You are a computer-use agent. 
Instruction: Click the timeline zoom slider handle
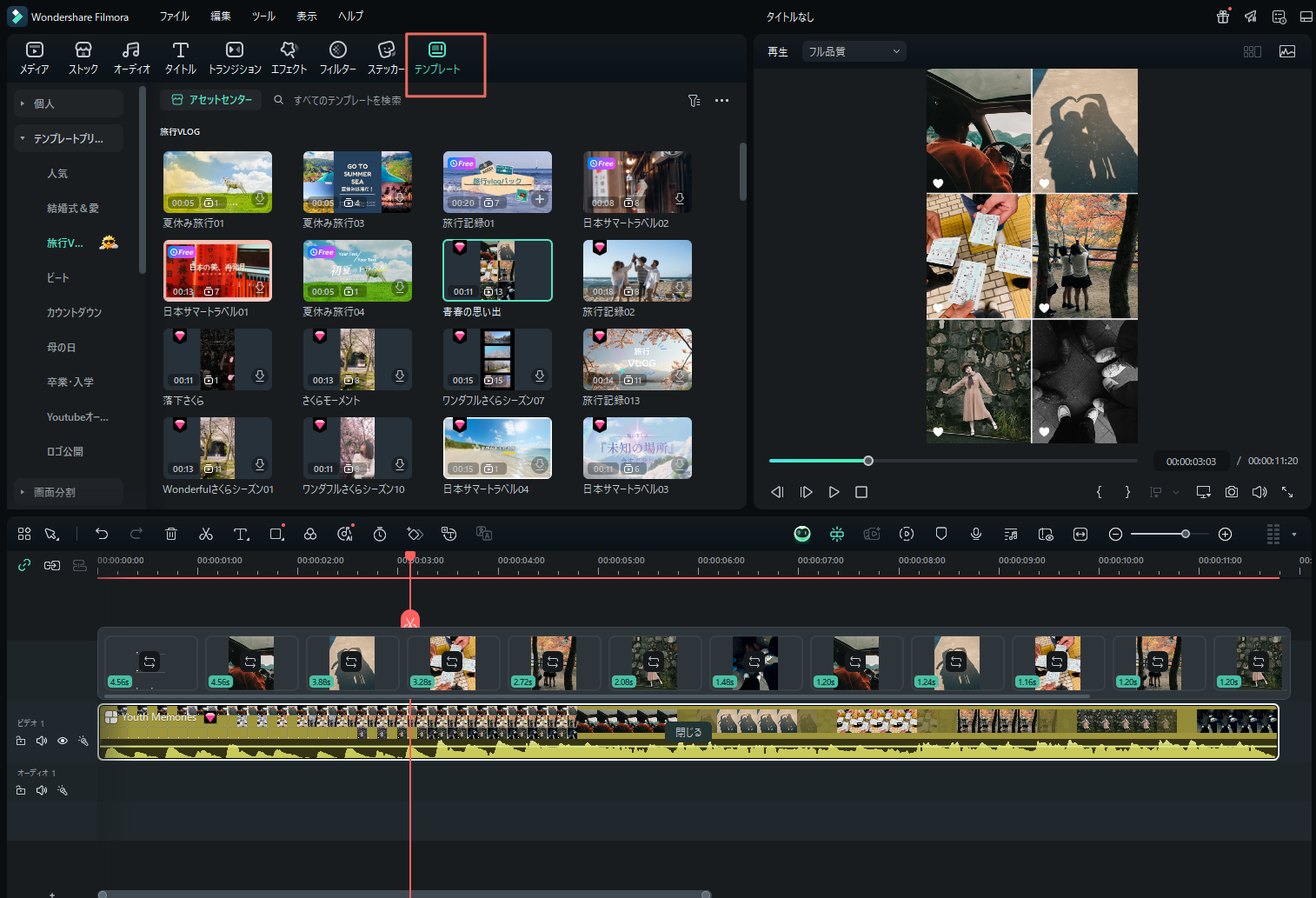coord(1185,534)
